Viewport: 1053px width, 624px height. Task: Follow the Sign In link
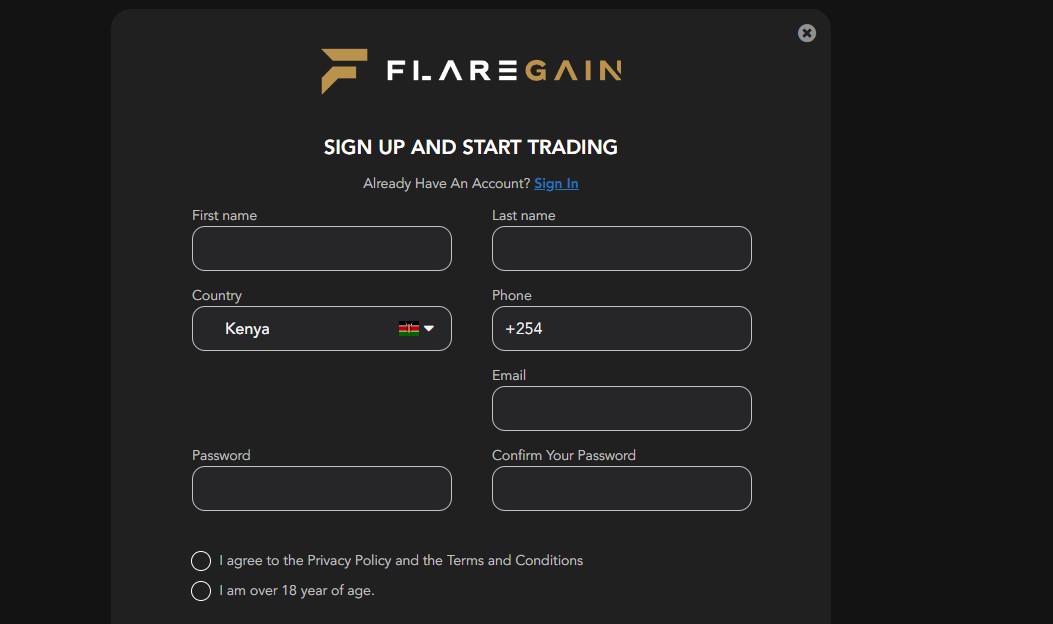[556, 183]
